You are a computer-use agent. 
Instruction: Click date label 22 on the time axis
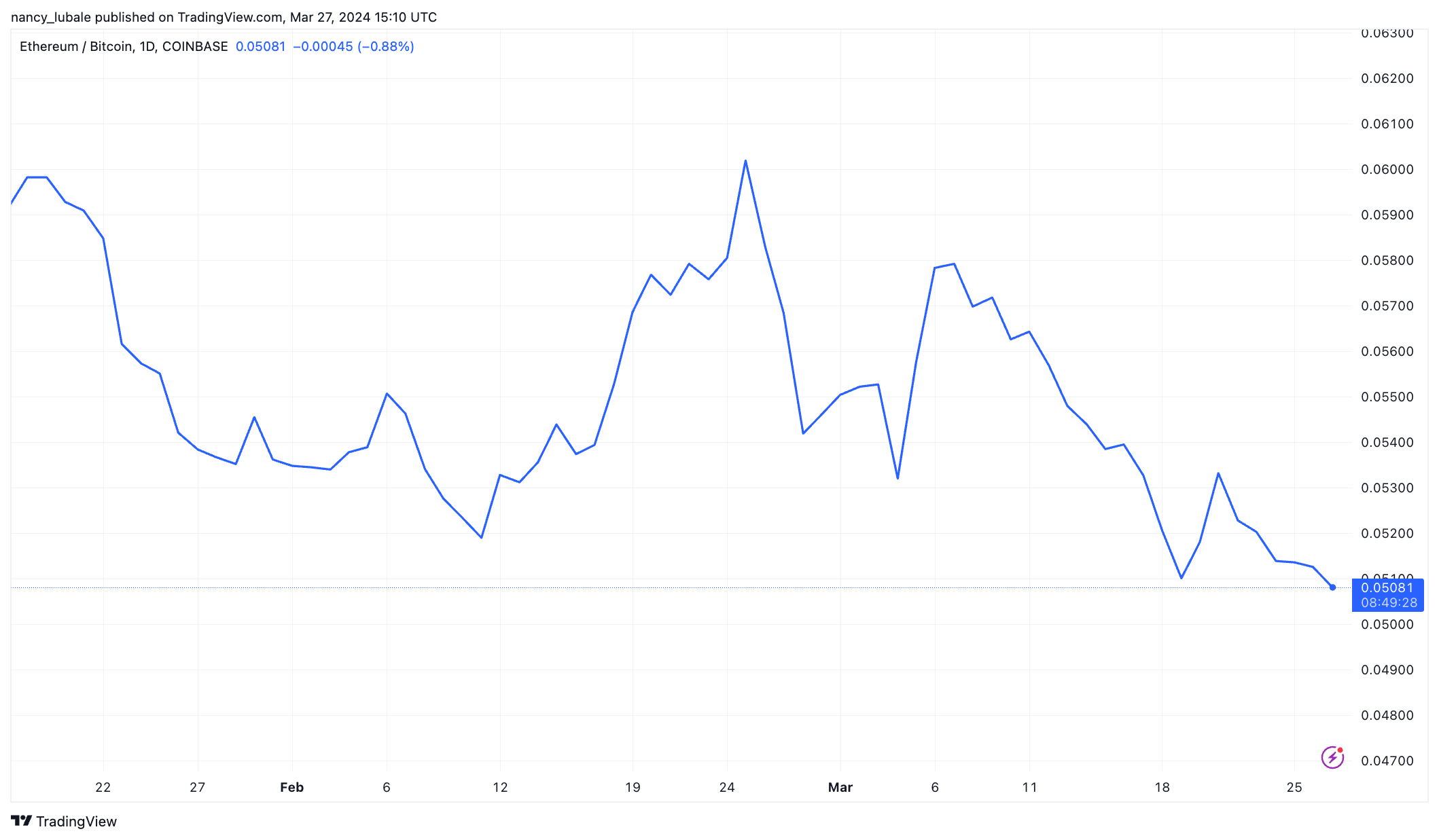103,787
